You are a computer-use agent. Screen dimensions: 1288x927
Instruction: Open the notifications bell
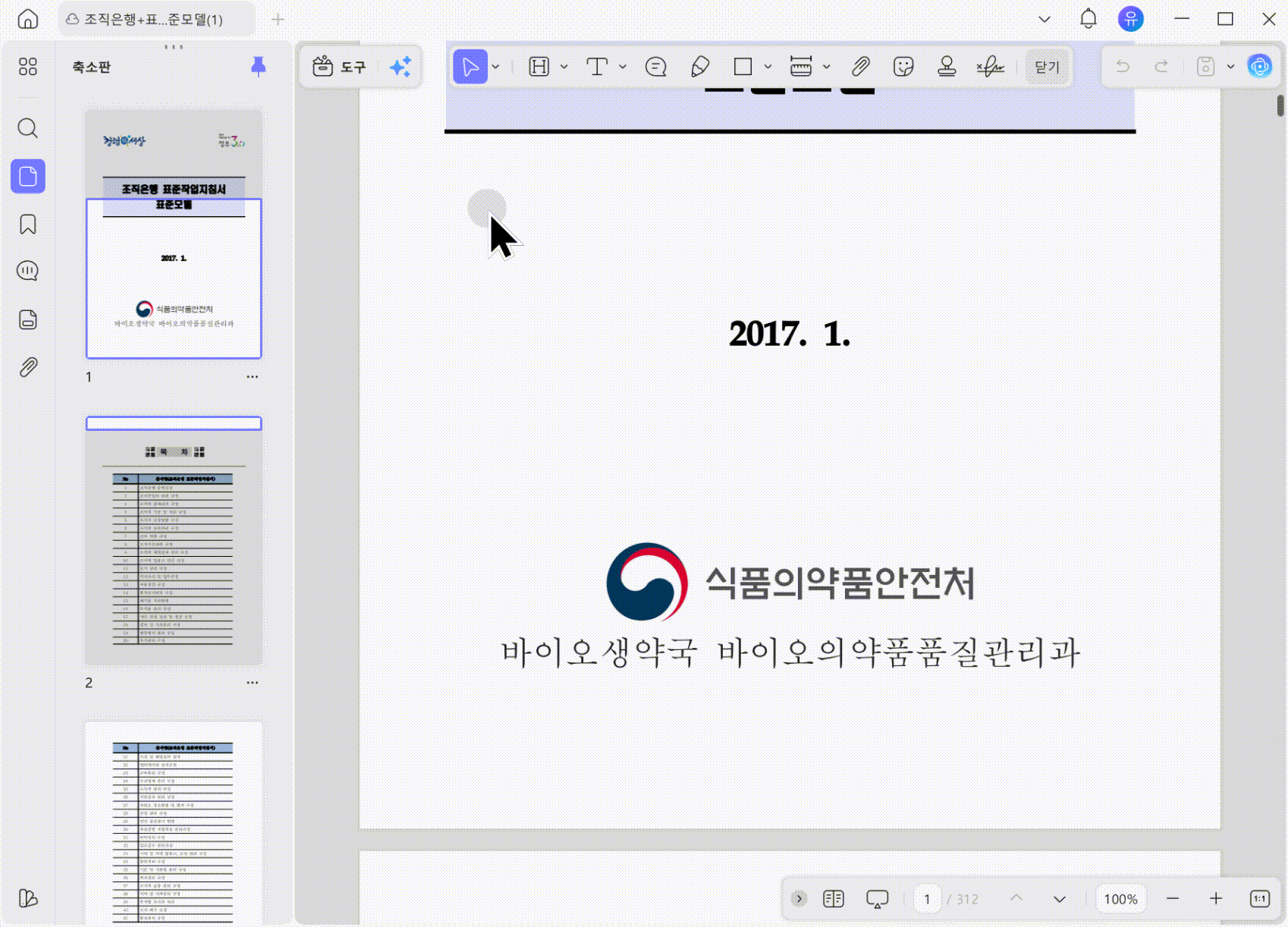point(1088,19)
